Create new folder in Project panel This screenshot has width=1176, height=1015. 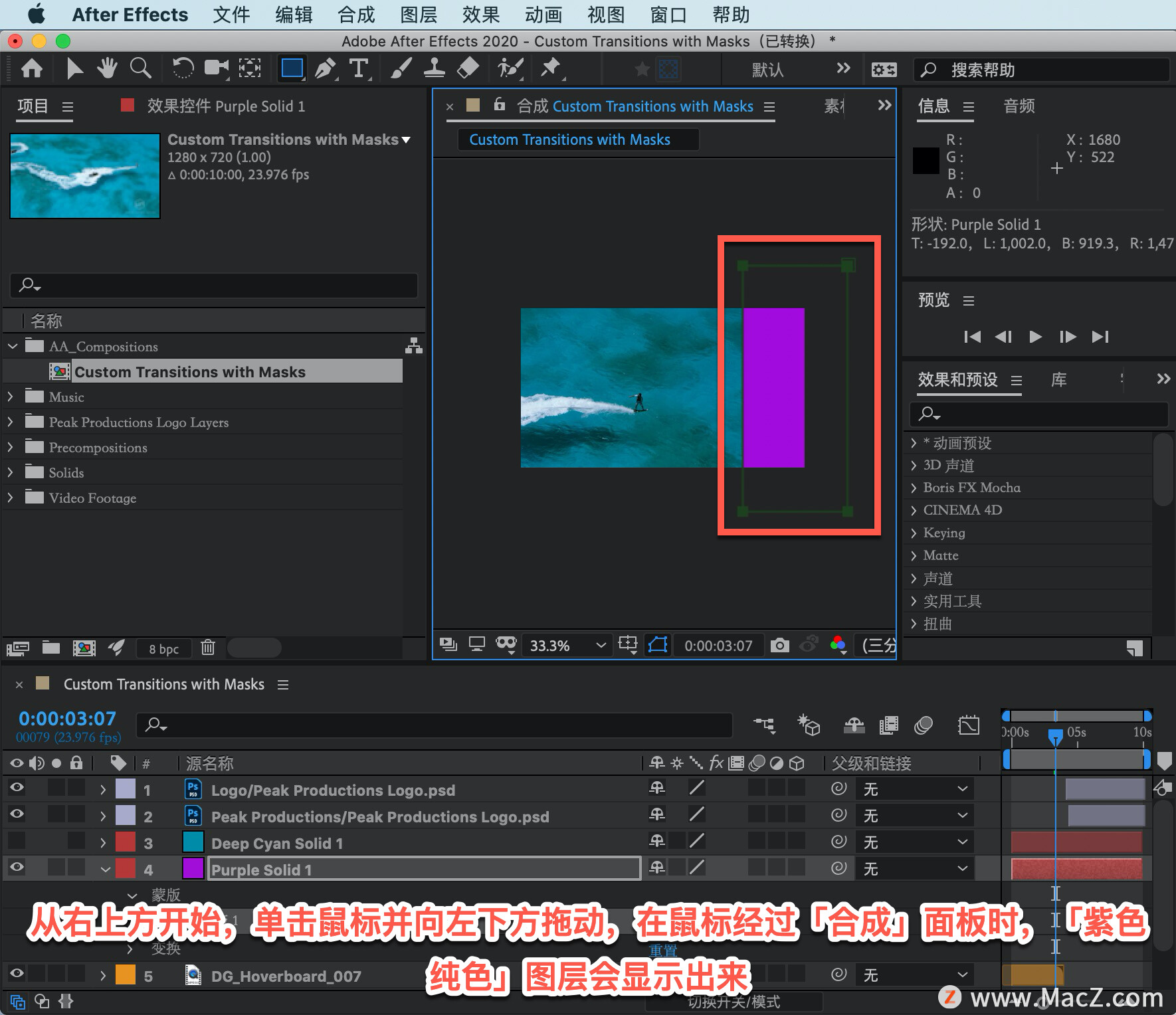pos(51,648)
